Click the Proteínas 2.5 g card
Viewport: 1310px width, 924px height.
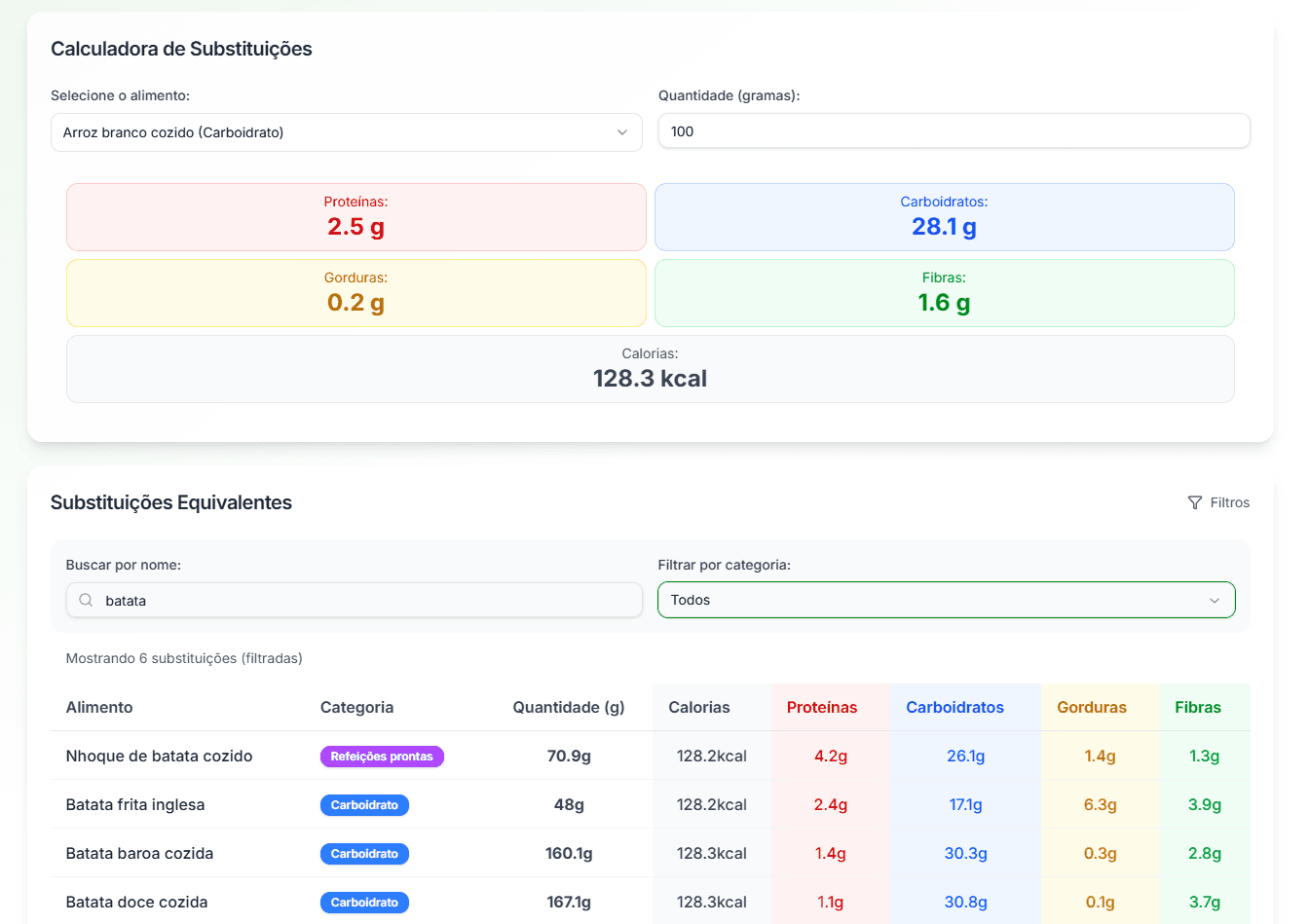(356, 217)
